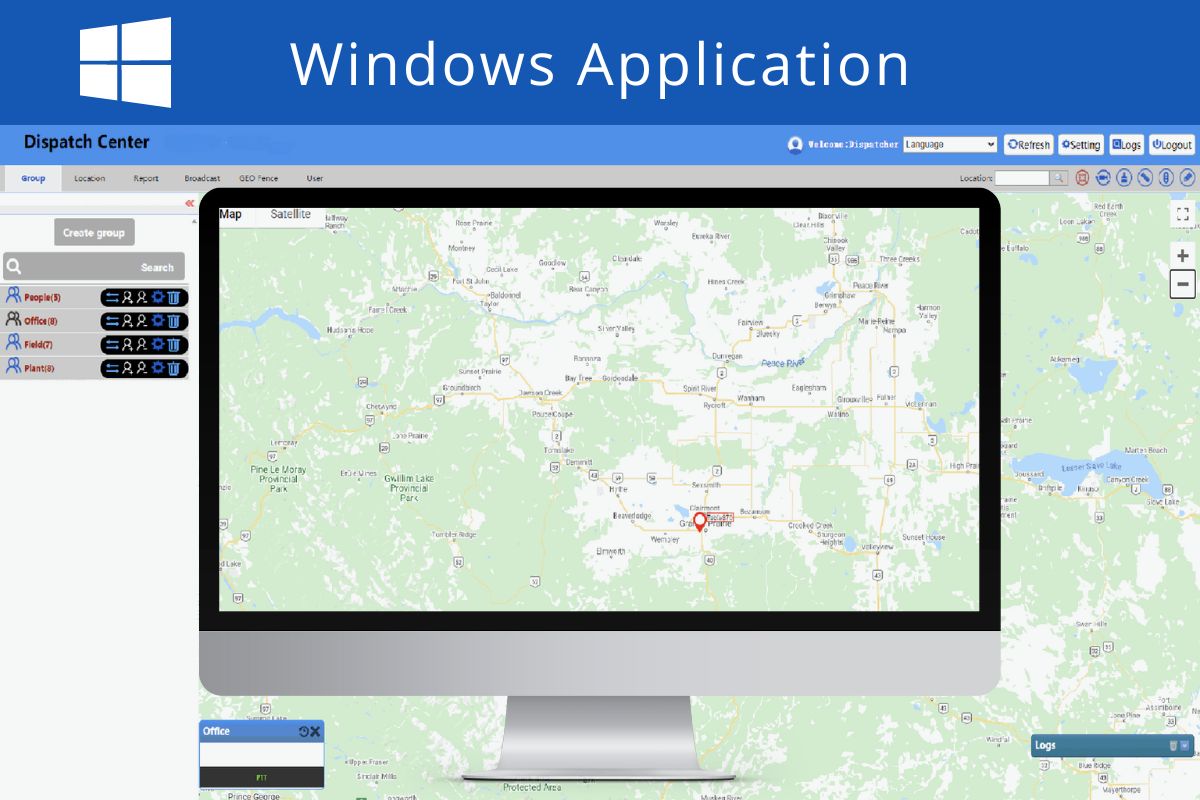The image size is (1200, 800).
Task: Click the transfer arrows for Field group
Action: coord(112,345)
